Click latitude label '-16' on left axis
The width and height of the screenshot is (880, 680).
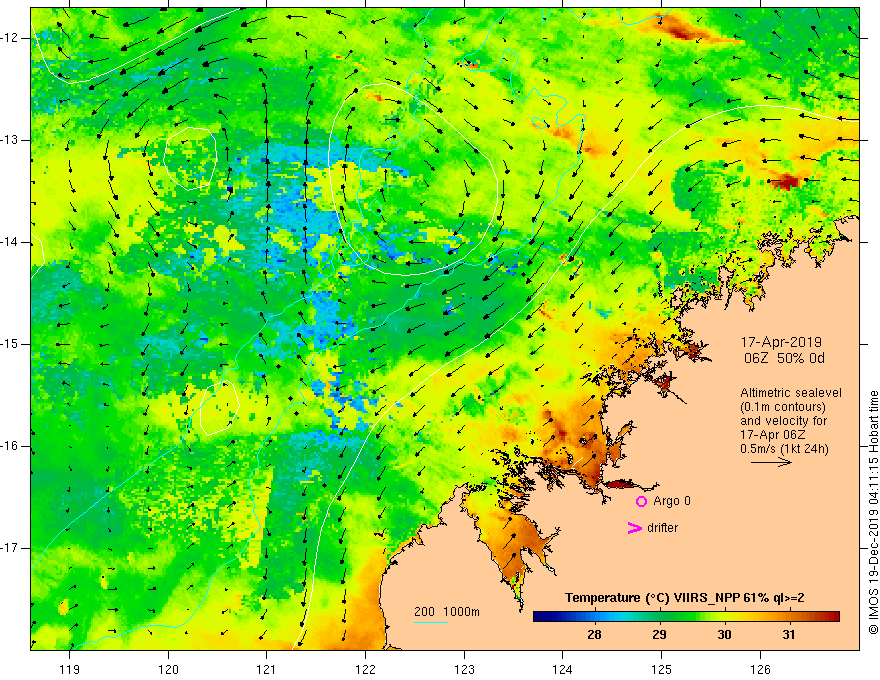pyautogui.click(x=11, y=446)
